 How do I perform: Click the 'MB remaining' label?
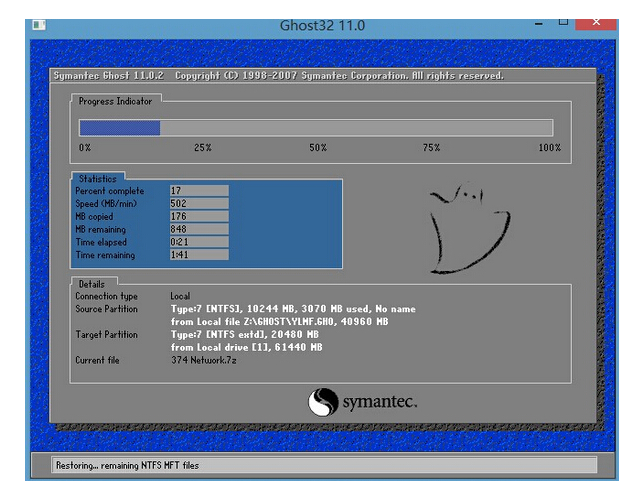101,229
